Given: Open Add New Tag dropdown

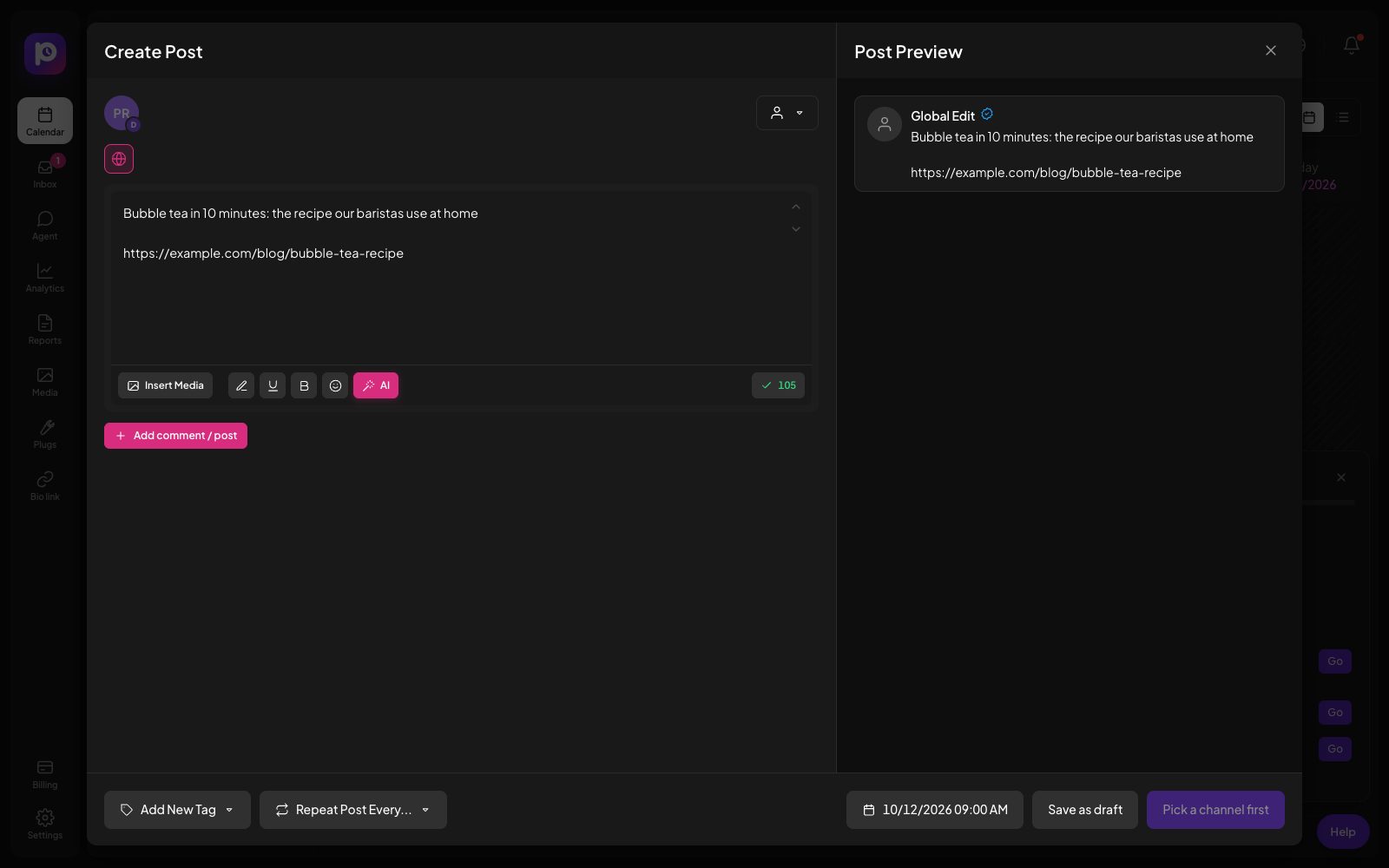Looking at the screenshot, I should pyautogui.click(x=177, y=810).
